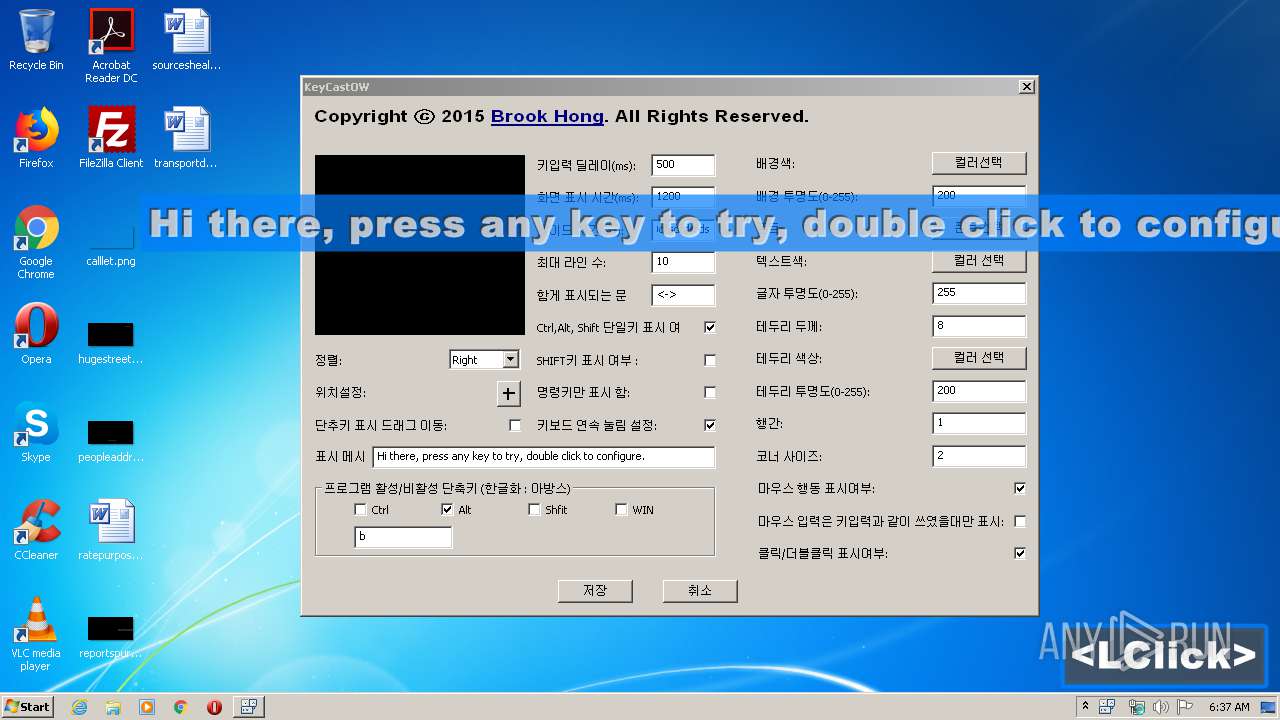Viewport: 1280px width, 720px height.
Task: Expand the 정렬 Right alignment dropdown
Action: click(510, 360)
